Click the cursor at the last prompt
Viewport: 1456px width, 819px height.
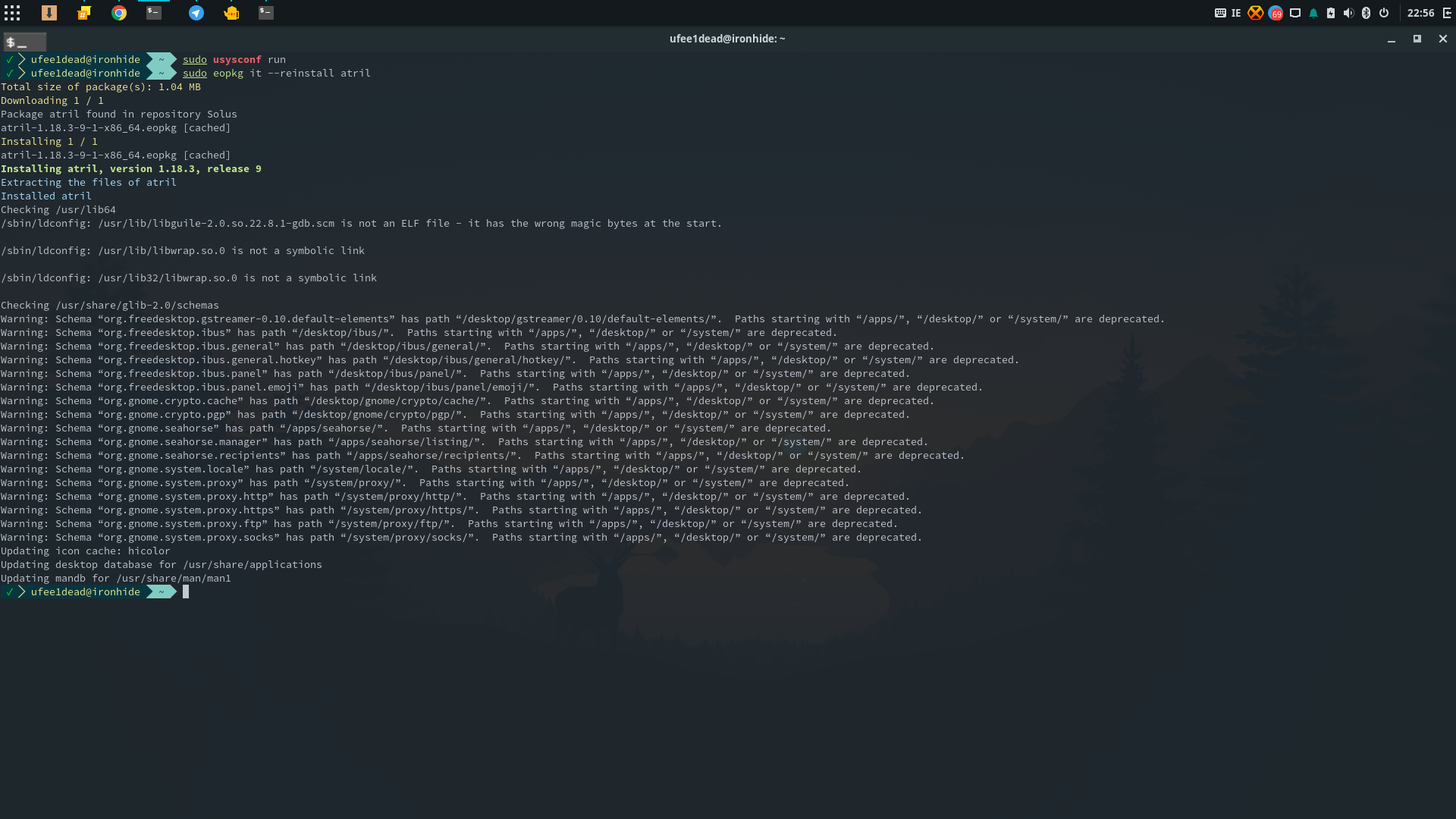(x=186, y=591)
